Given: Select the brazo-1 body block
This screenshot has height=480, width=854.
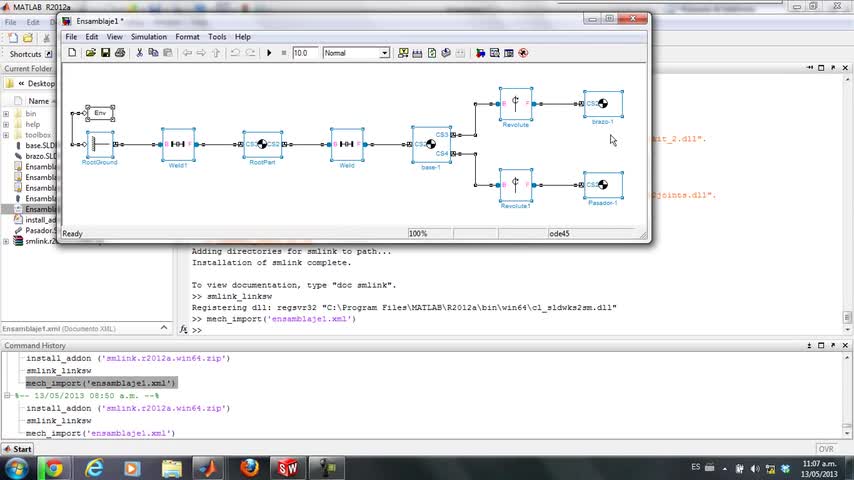Looking at the screenshot, I should pyautogui.click(x=603, y=104).
